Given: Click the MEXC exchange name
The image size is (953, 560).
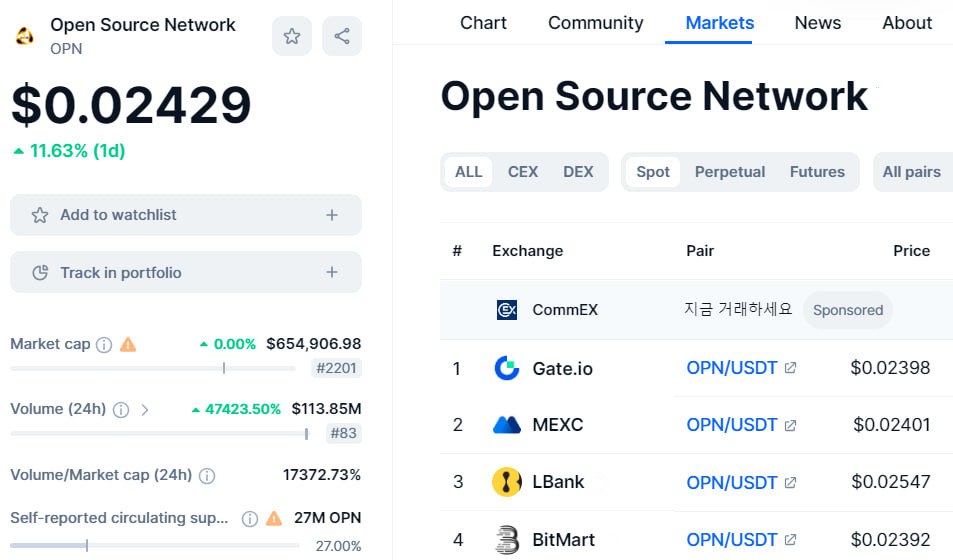Looking at the screenshot, I should [557, 424].
